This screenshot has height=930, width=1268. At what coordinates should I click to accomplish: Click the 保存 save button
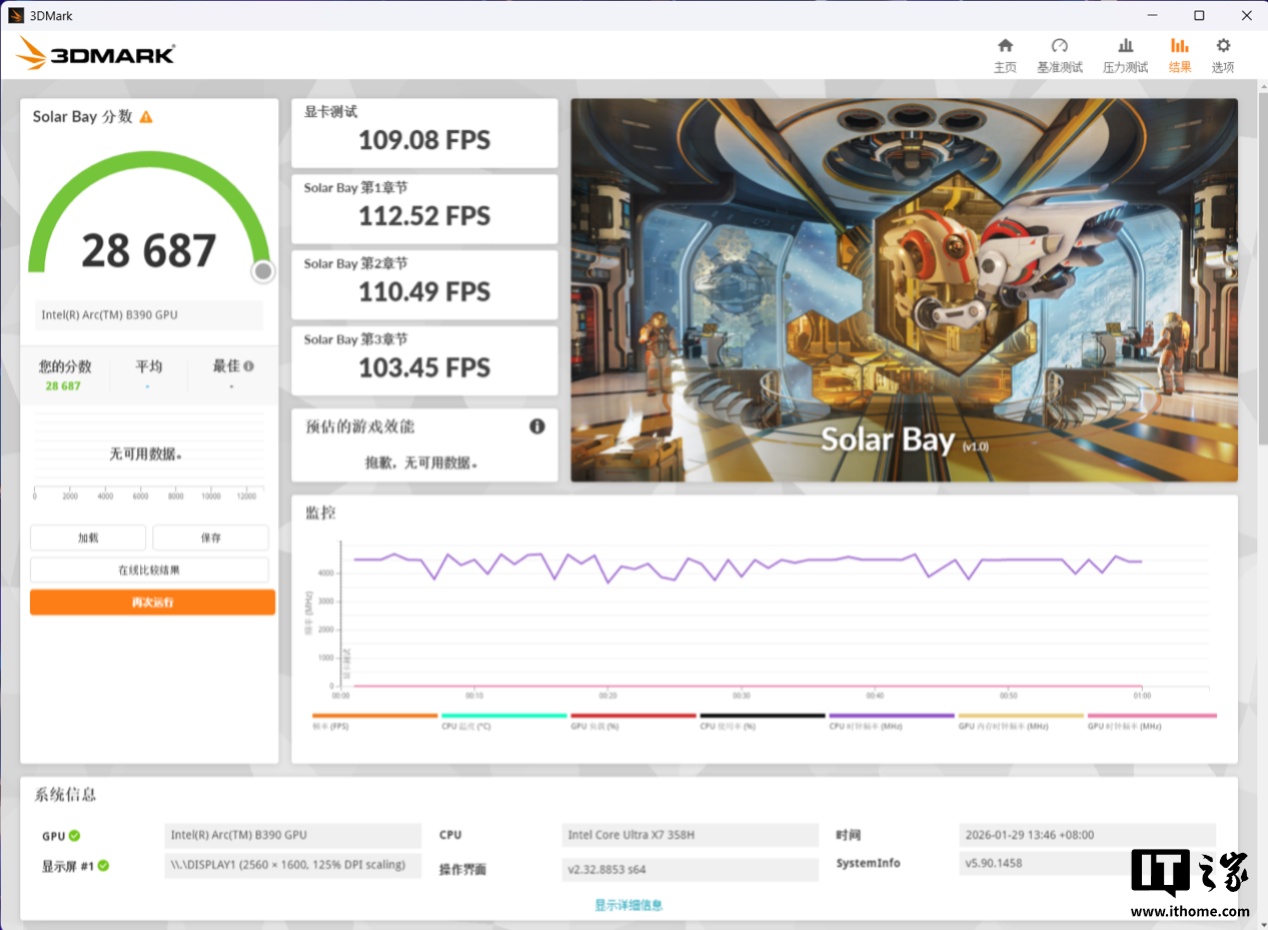[x=210, y=538]
